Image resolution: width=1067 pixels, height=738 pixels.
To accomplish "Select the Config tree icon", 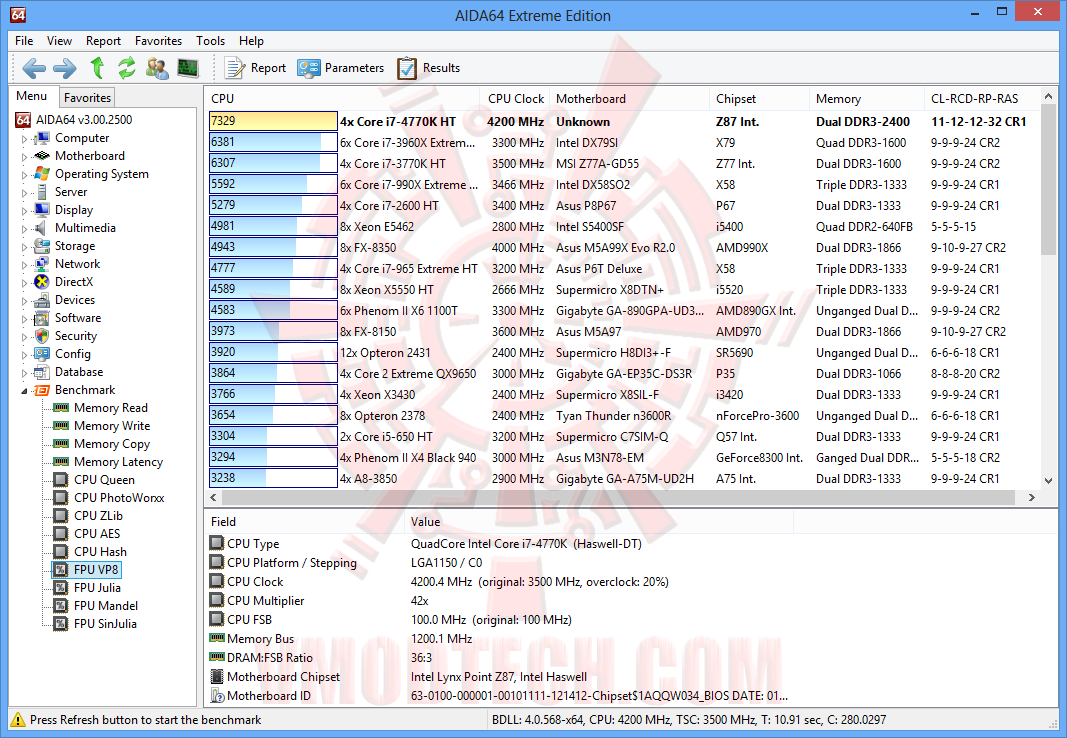I will (x=42, y=354).
